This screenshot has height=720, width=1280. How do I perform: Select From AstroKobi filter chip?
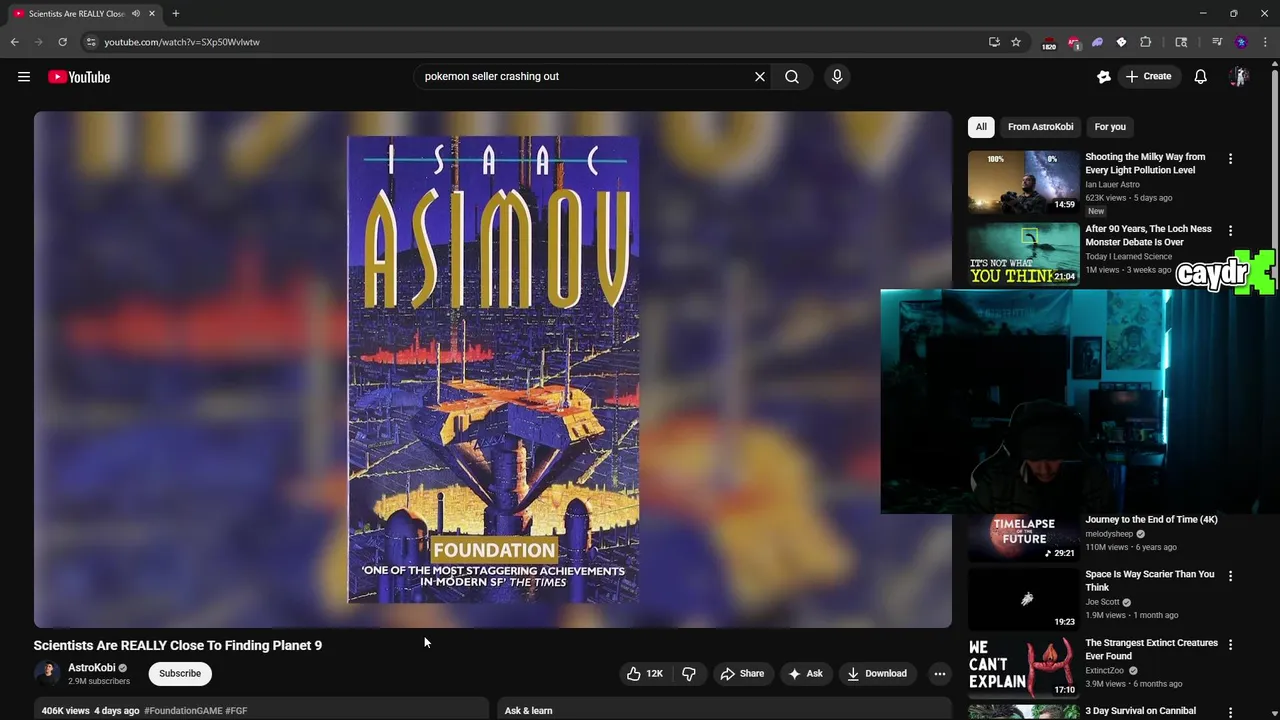(x=1040, y=127)
